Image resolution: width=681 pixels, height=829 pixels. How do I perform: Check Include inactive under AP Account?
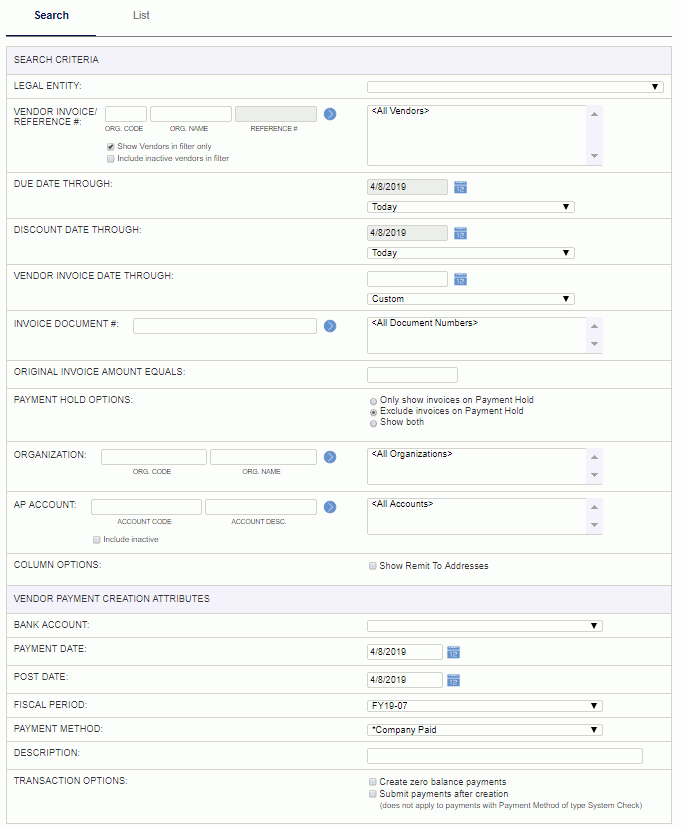point(97,540)
